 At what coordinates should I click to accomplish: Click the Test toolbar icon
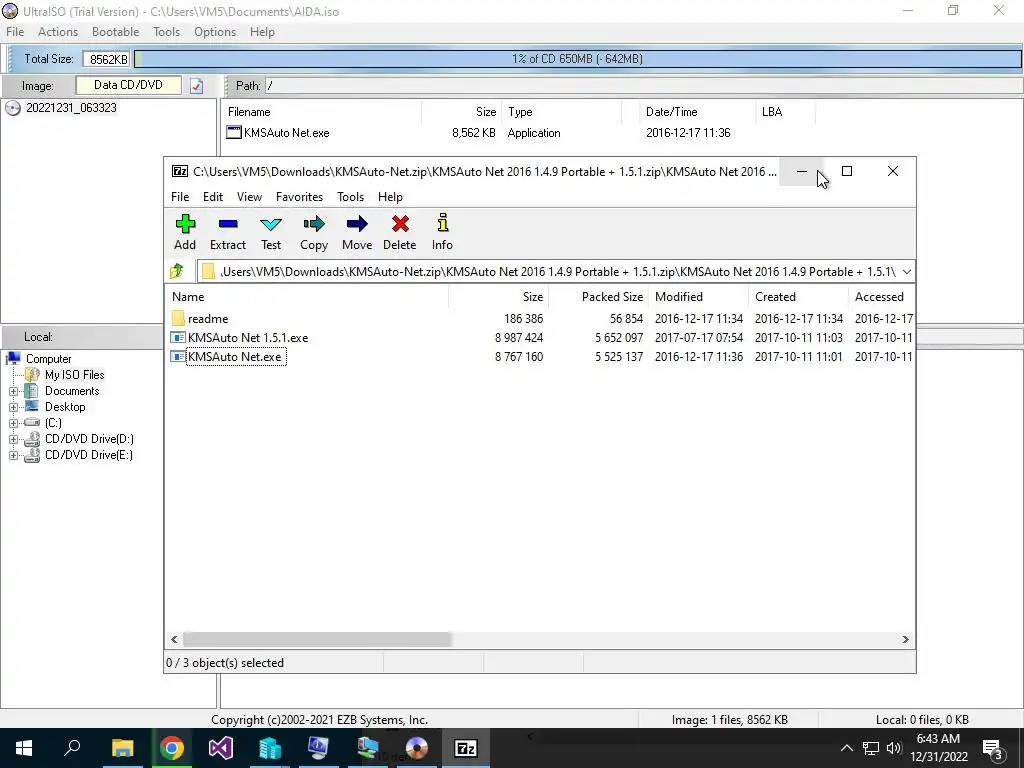pyautogui.click(x=271, y=224)
